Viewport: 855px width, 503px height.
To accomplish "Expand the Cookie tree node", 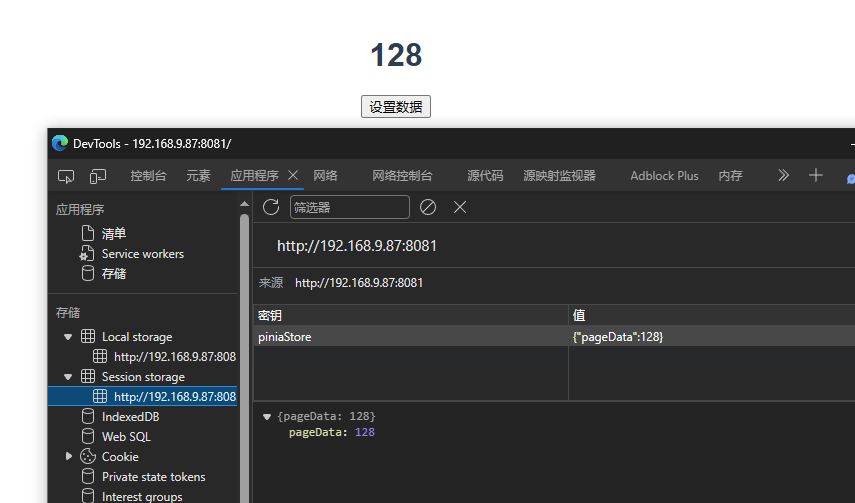I will coord(69,456).
